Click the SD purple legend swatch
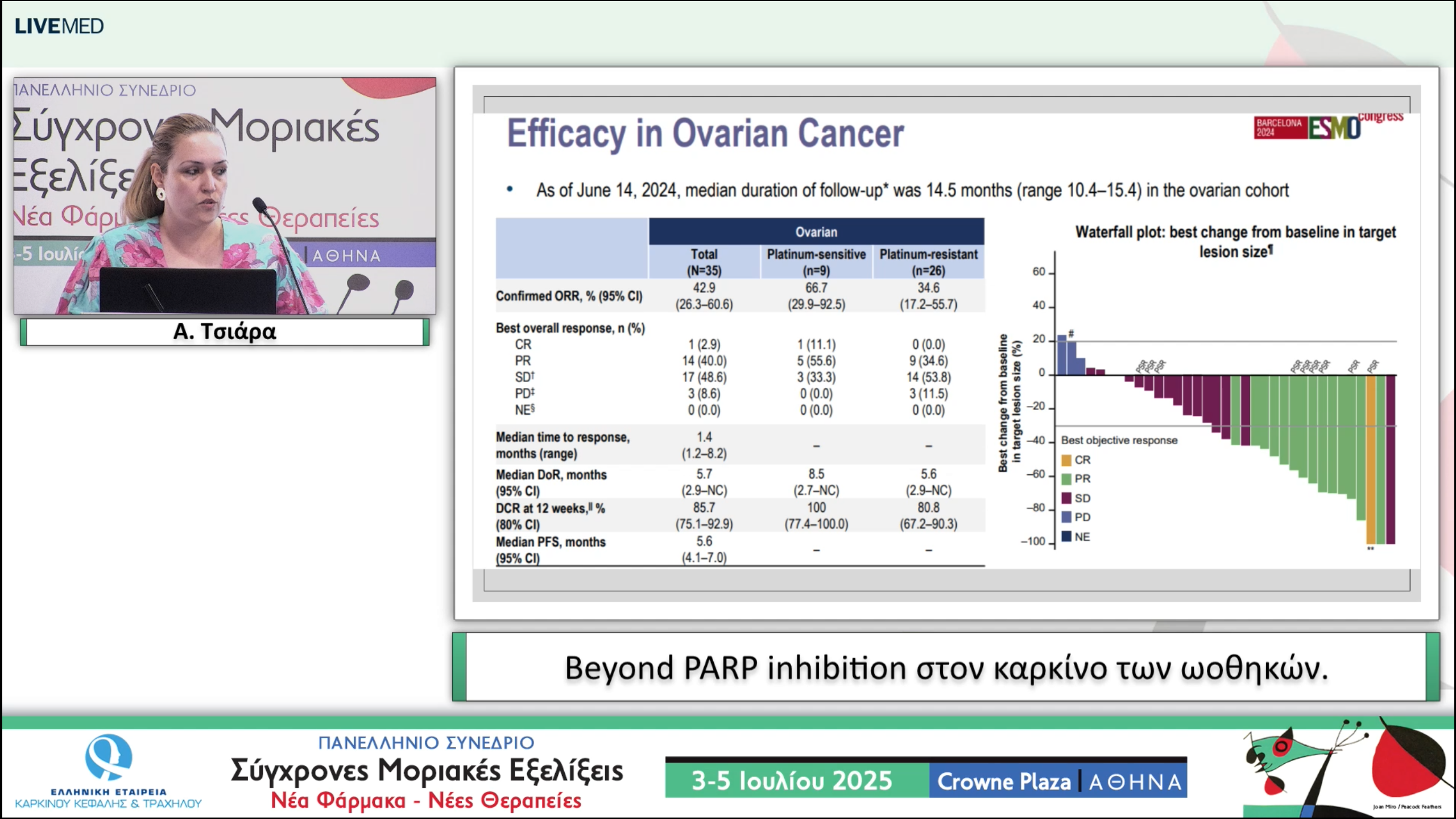The height and width of the screenshot is (819, 1456). pos(1066,498)
